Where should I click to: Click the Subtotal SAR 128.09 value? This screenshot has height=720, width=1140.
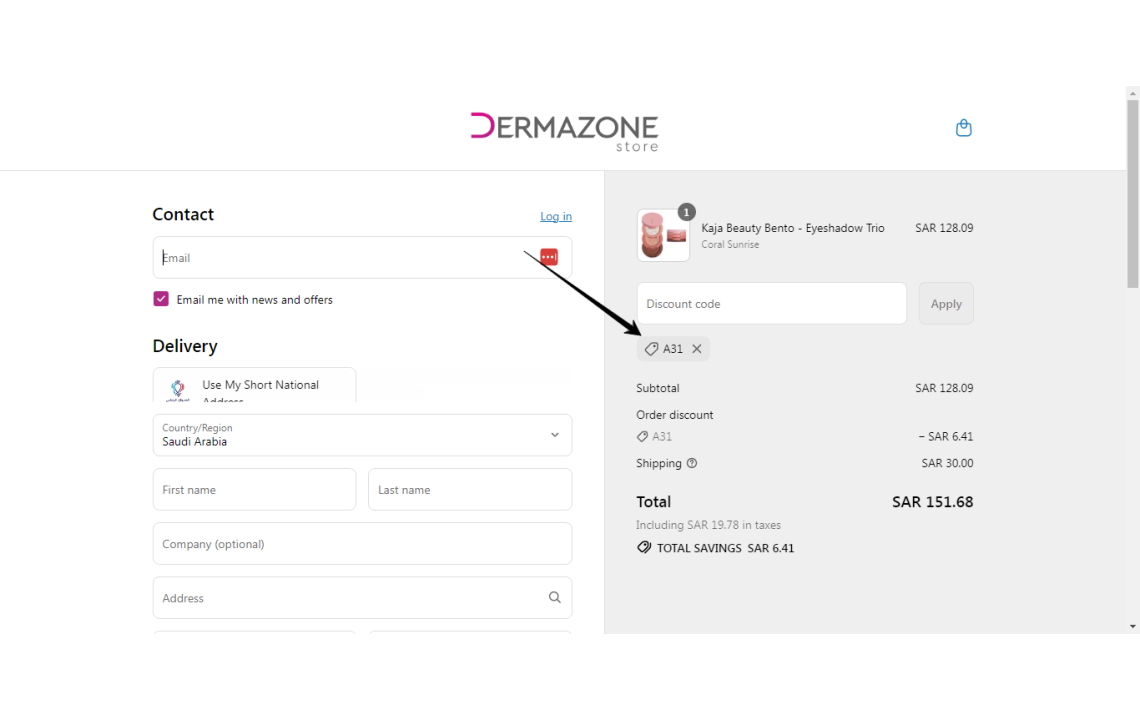[x=944, y=388]
